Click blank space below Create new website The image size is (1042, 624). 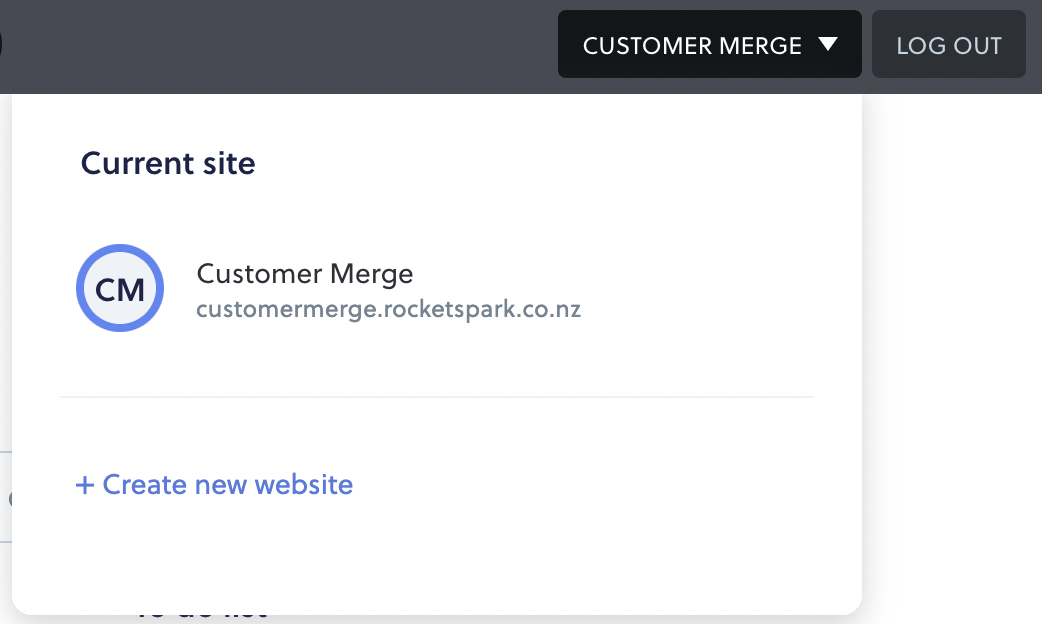coord(437,558)
